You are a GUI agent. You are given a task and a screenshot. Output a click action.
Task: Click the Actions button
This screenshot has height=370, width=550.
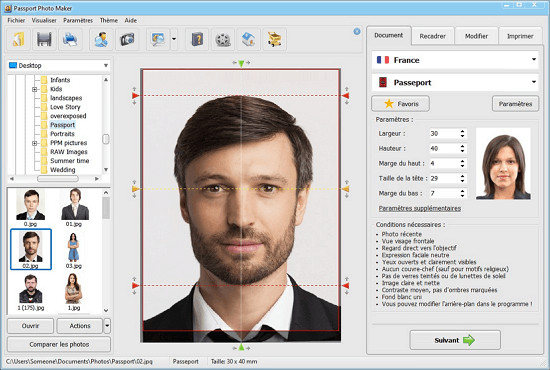point(80,326)
